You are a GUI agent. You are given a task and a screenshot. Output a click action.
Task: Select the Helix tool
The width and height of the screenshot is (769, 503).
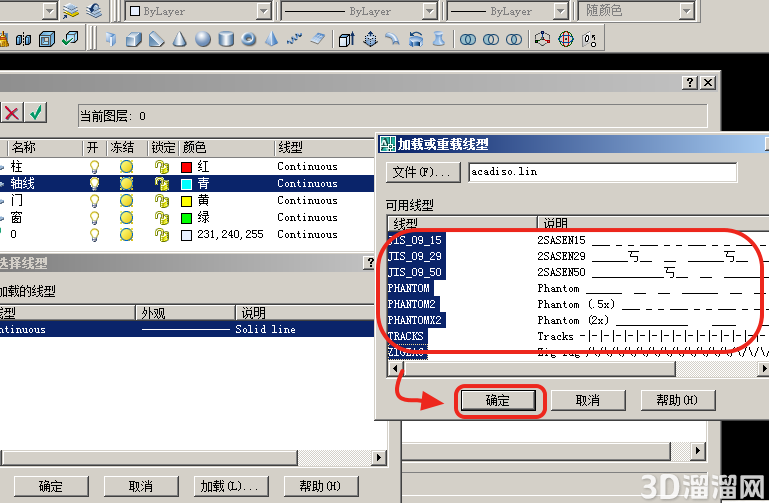pyautogui.click(x=294, y=39)
